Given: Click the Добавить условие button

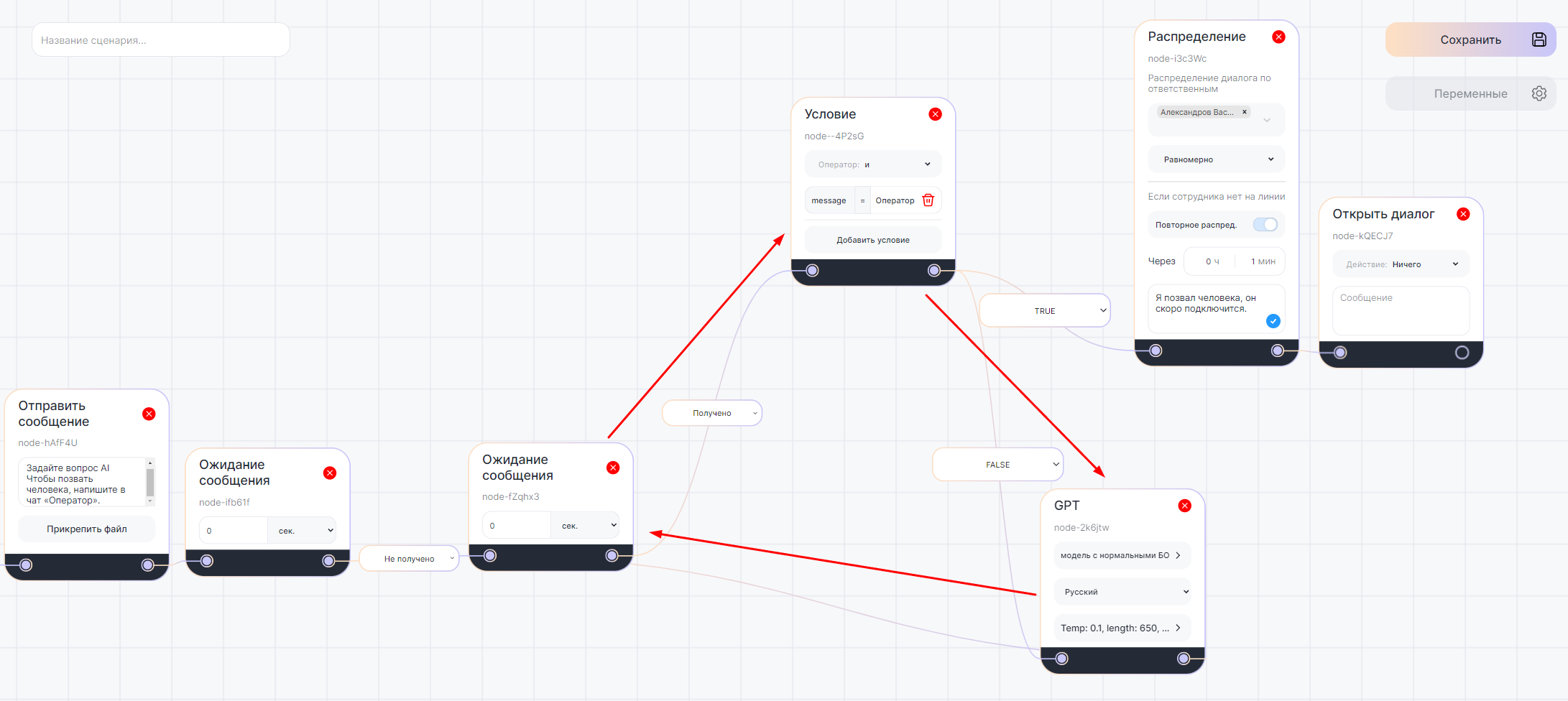Looking at the screenshot, I should coord(872,240).
